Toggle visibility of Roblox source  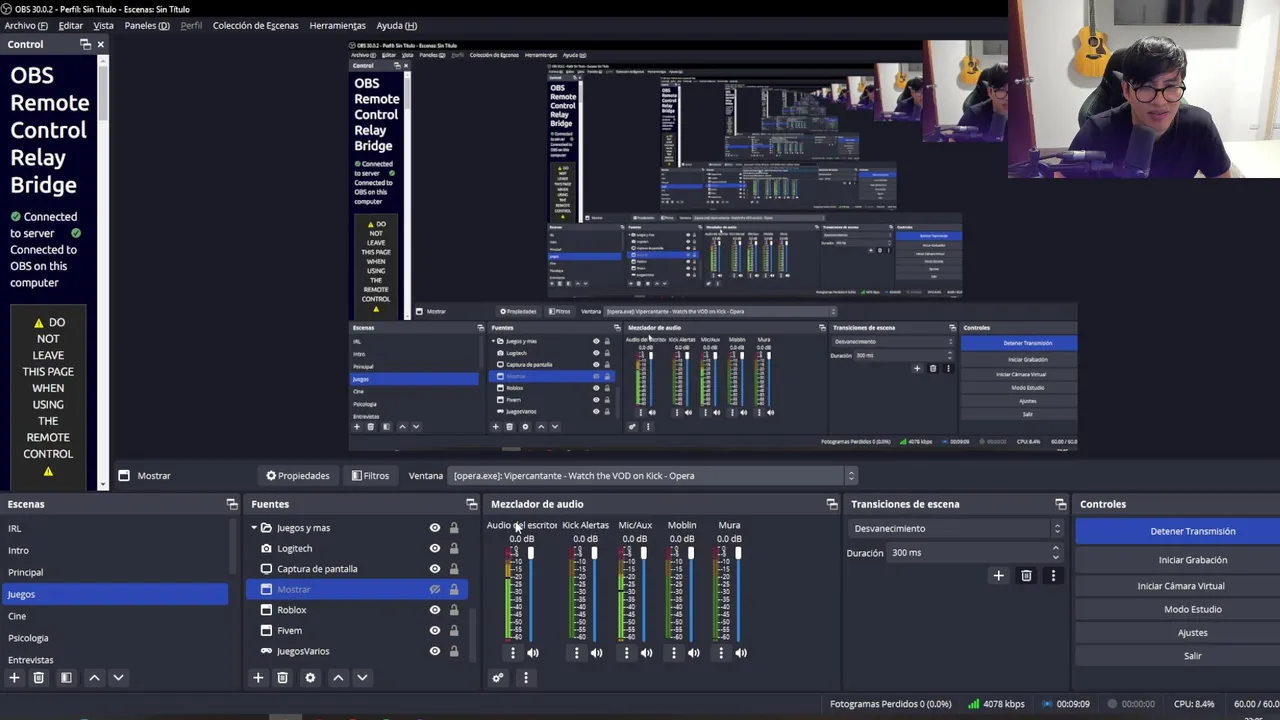(435, 610)
